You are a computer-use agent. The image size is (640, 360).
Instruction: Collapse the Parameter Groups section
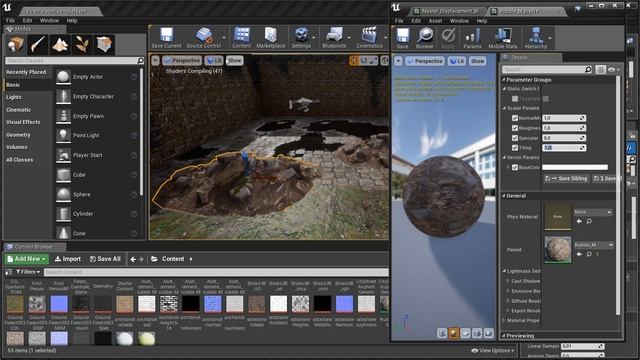click(x=504, y=80)
